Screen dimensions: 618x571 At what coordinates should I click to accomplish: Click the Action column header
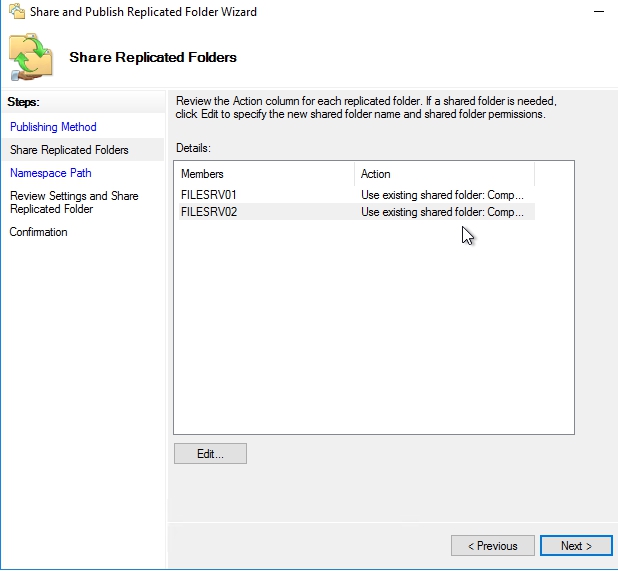click(x=443, y=174)
